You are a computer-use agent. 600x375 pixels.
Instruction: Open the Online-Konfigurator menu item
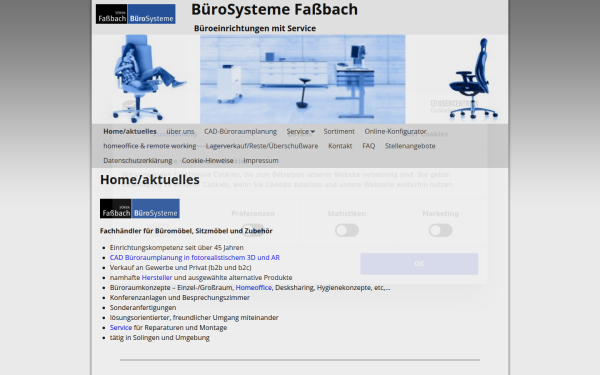tap(395, 131)
